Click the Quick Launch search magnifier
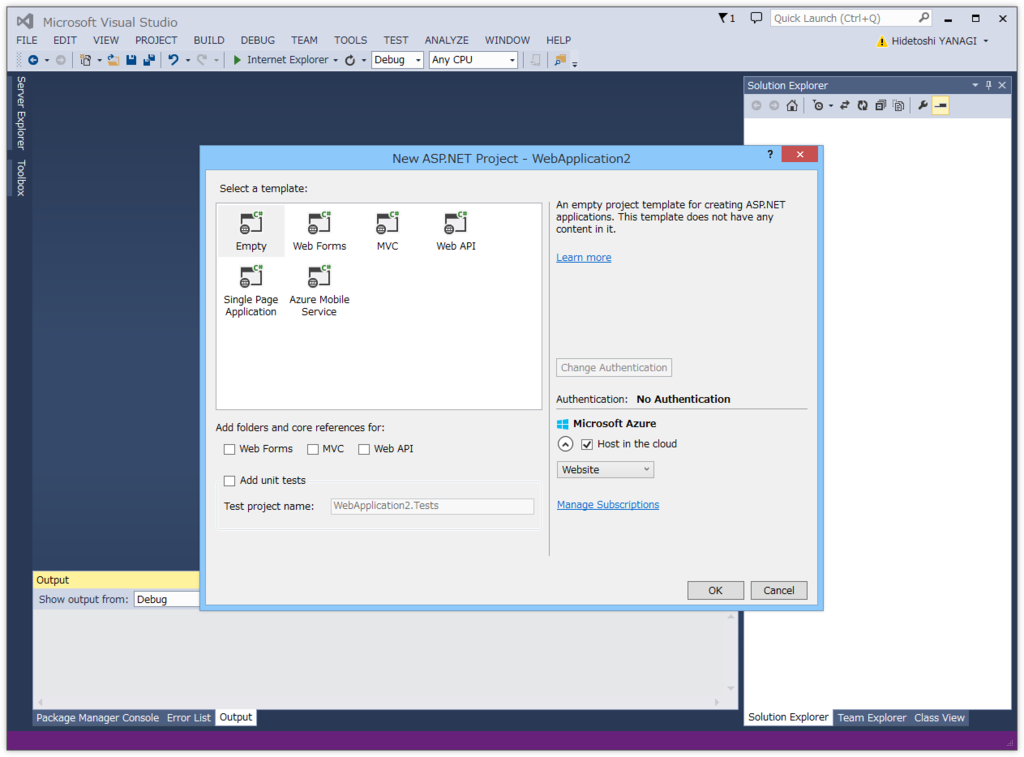This screenshot has width=1024, height=757. pyautogui.click(x=923, y=18)
